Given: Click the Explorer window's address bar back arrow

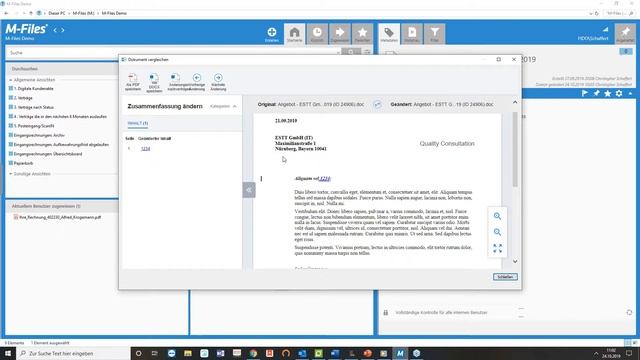Looking at the screenshot, I should point(6,13).
